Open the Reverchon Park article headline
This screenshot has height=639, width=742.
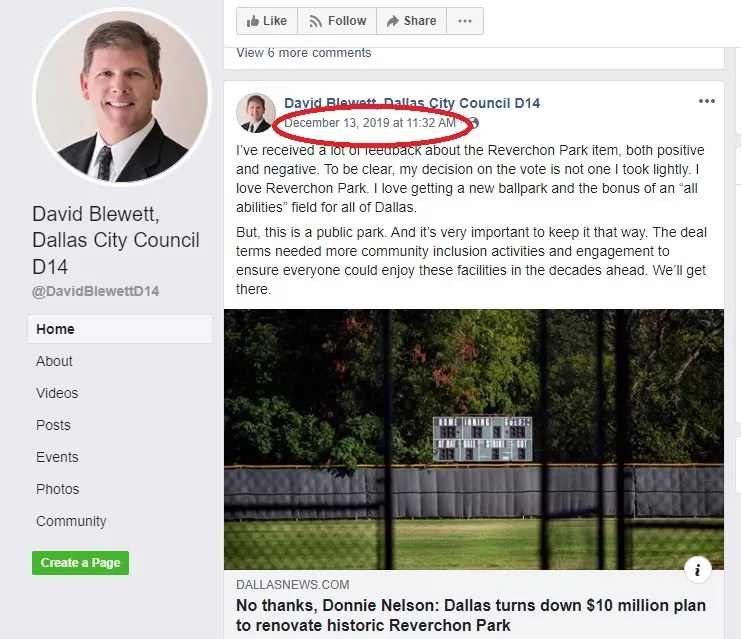pos(471,615)
